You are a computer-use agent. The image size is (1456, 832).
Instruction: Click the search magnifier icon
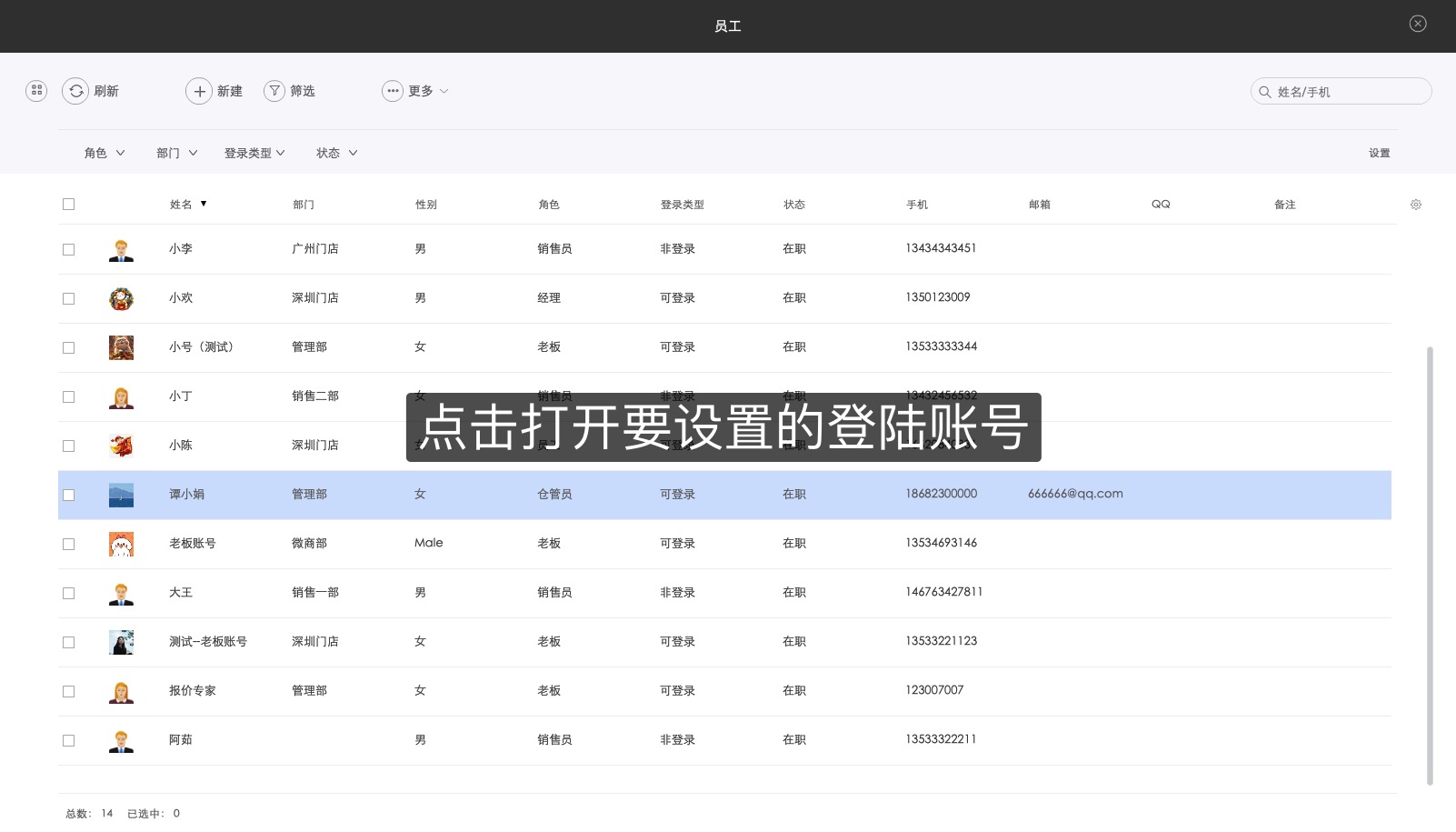coord(1264,92)
